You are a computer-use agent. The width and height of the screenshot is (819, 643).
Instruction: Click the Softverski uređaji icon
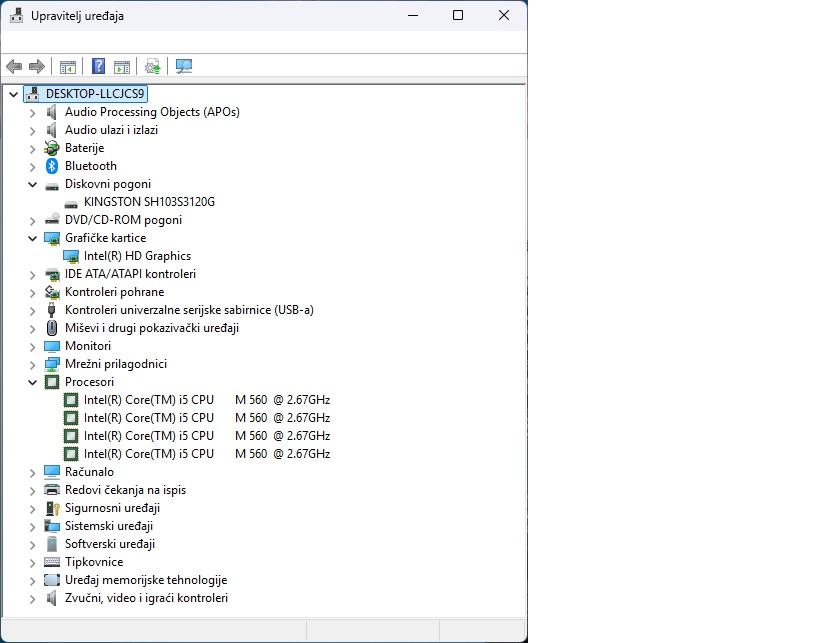[x=52, y=544]
